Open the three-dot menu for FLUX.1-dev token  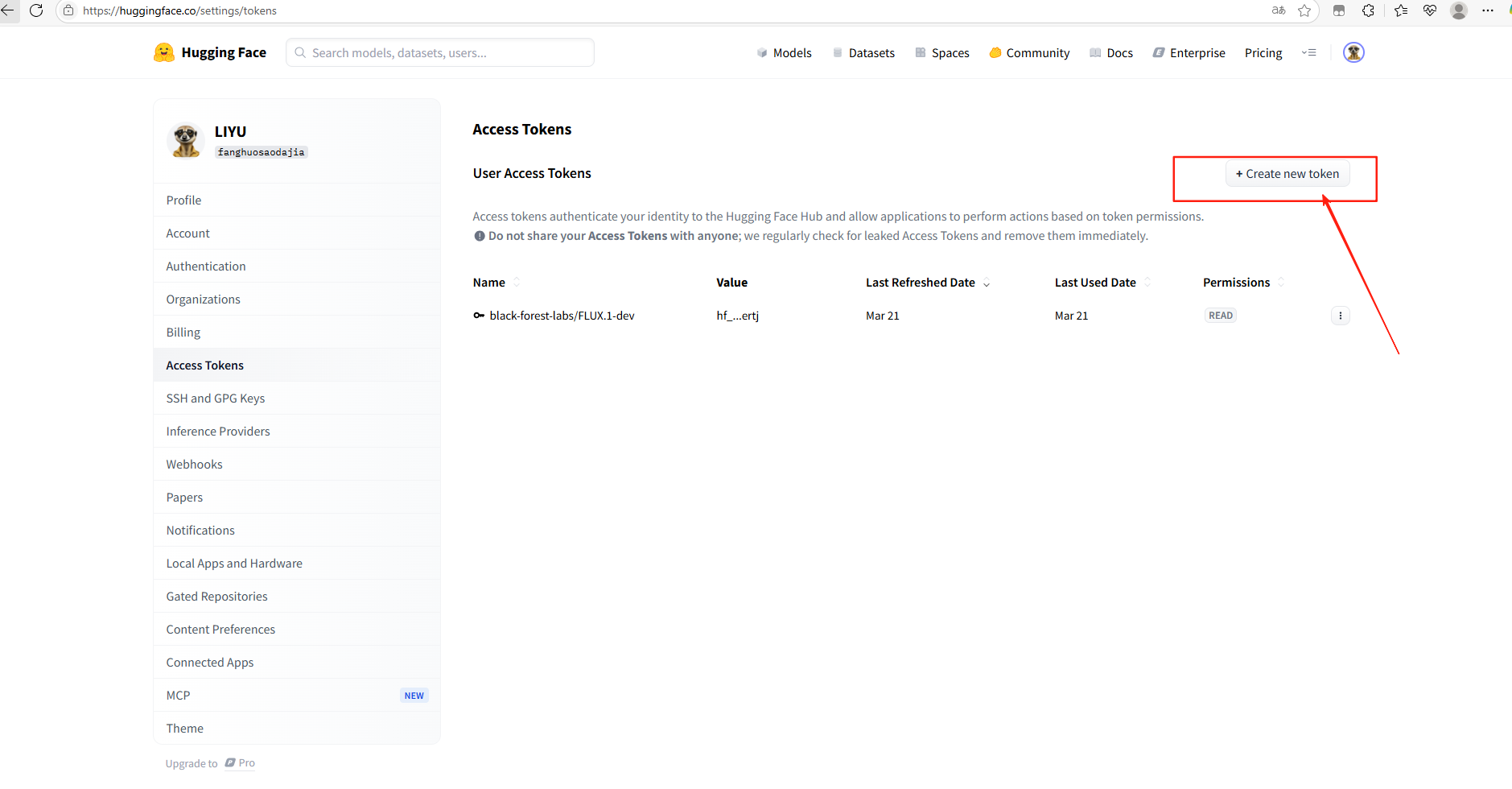1340,316
